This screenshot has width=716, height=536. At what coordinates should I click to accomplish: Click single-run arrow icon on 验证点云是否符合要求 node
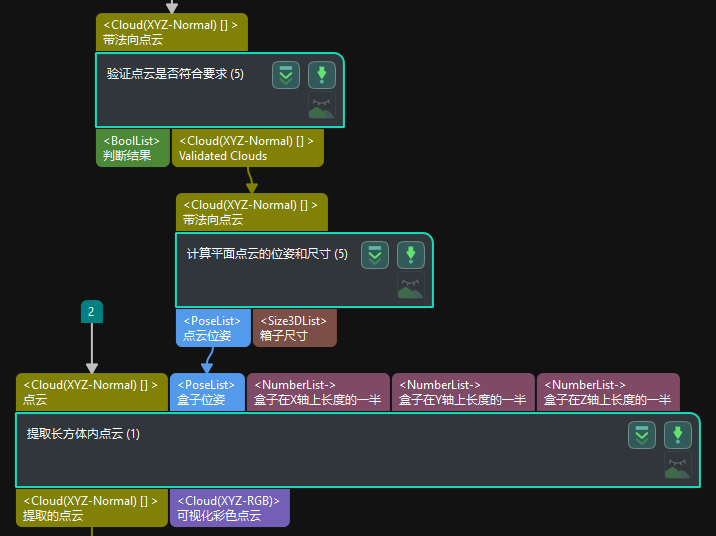click(322, 75)
